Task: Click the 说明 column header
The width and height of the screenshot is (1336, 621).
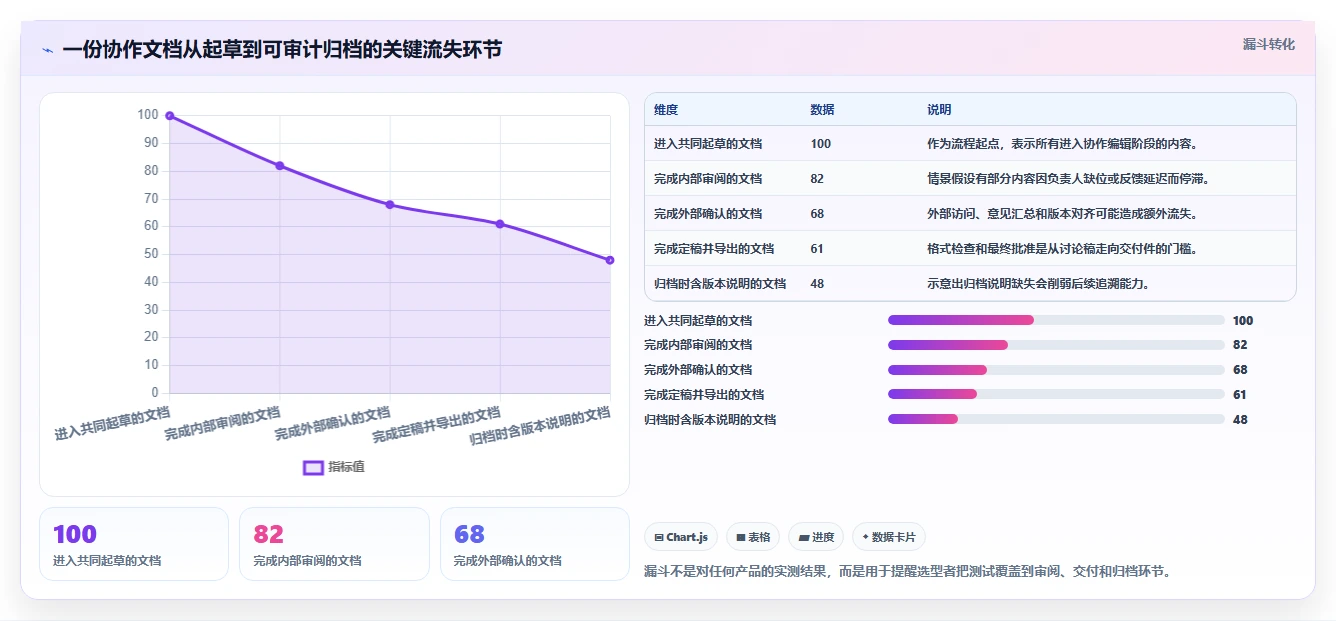Action: click(x=939, y=110)
